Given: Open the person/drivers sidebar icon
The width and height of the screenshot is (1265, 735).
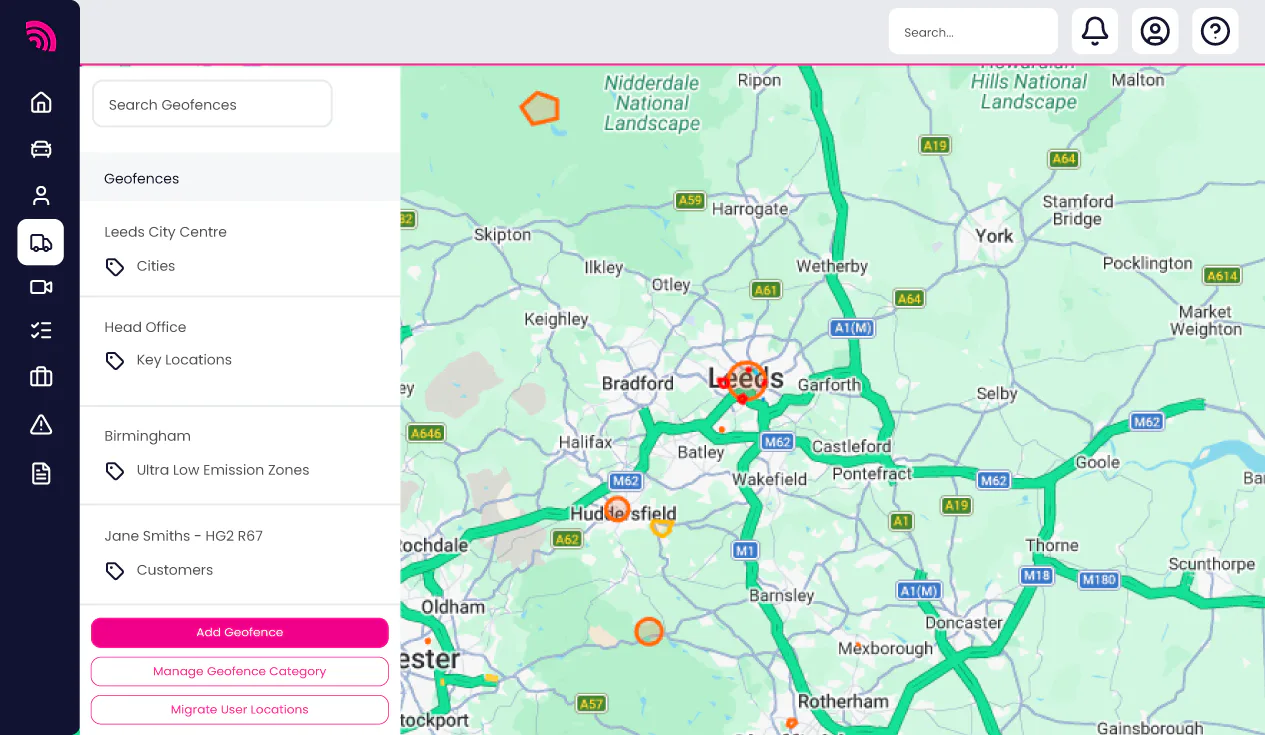Looking at the screenshot, I should click(41, 196).
